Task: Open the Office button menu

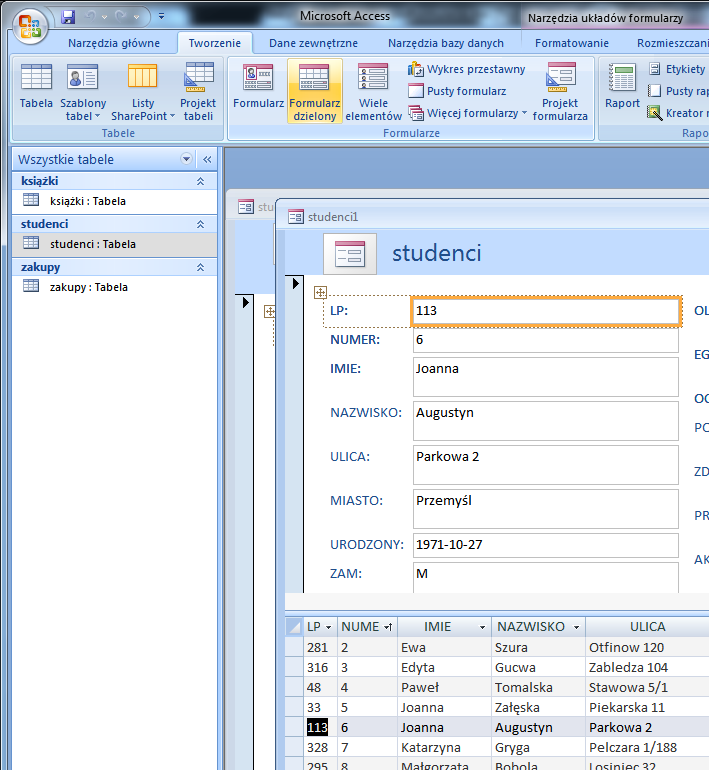Action: tap(30, 26)
